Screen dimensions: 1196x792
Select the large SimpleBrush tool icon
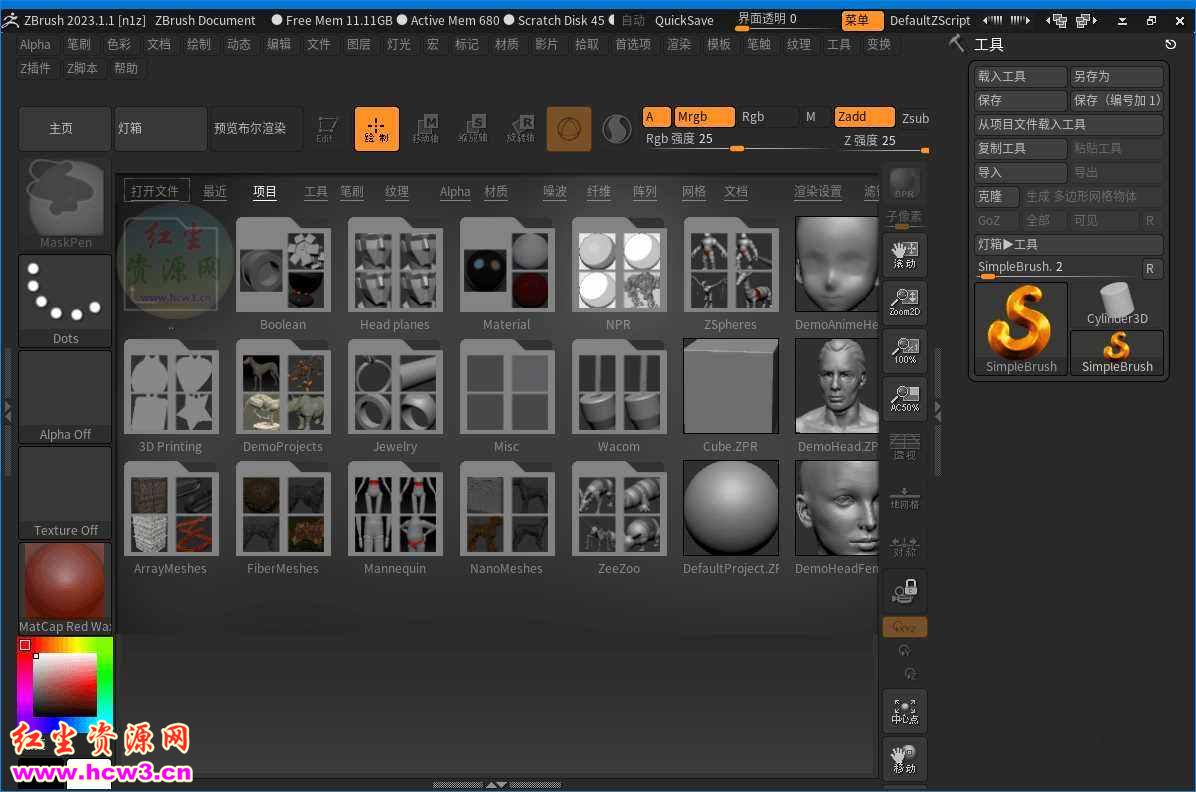1021,329
